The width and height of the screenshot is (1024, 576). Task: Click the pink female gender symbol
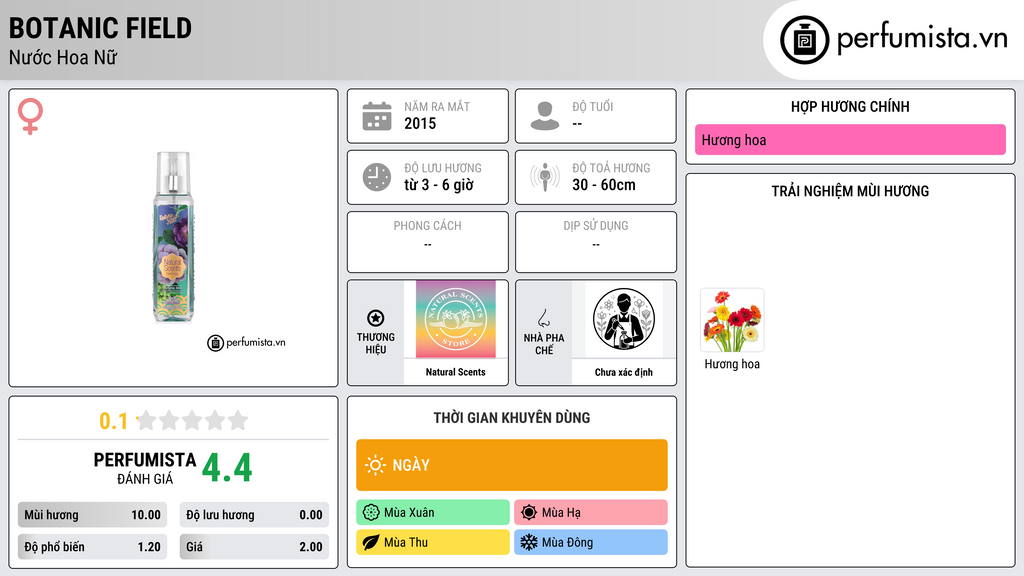tap(30, 116)
